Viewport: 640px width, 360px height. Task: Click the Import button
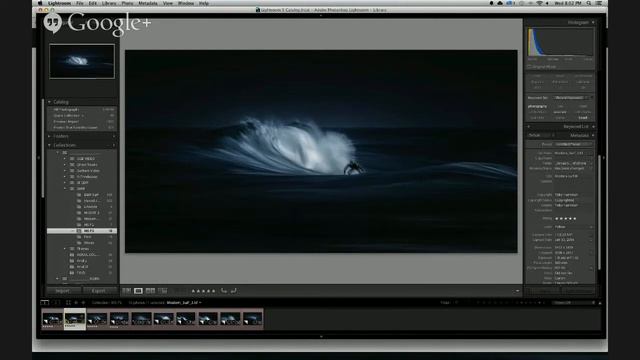point(63,291)
